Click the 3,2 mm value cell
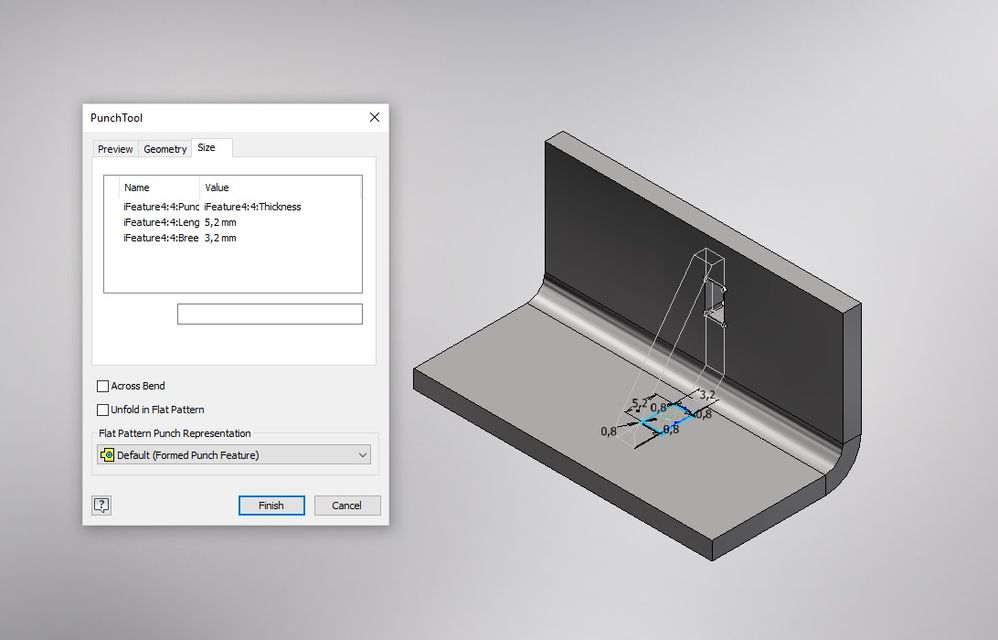This screenshot has width=998, height=640. (220, 238)
